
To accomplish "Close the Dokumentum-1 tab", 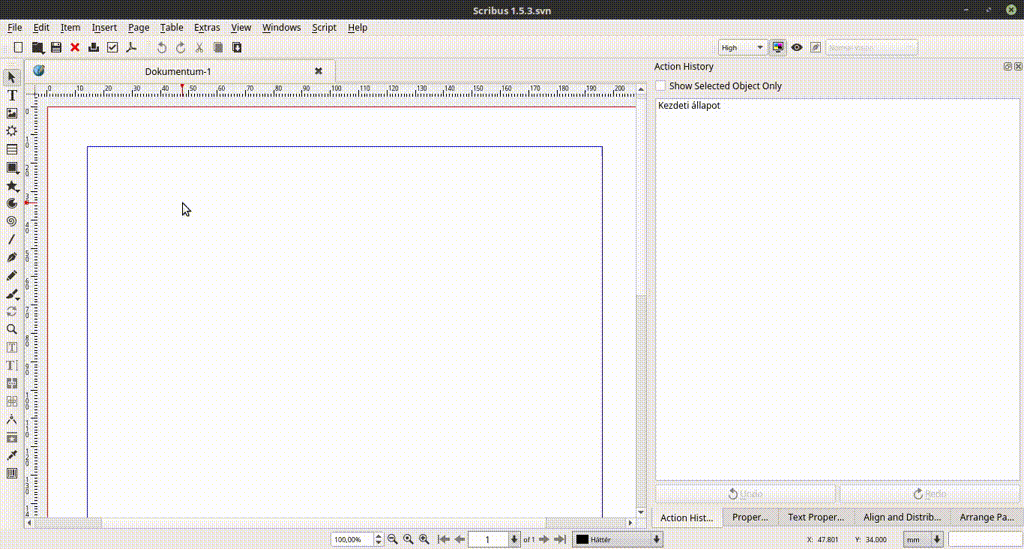I will click(319, 71).
